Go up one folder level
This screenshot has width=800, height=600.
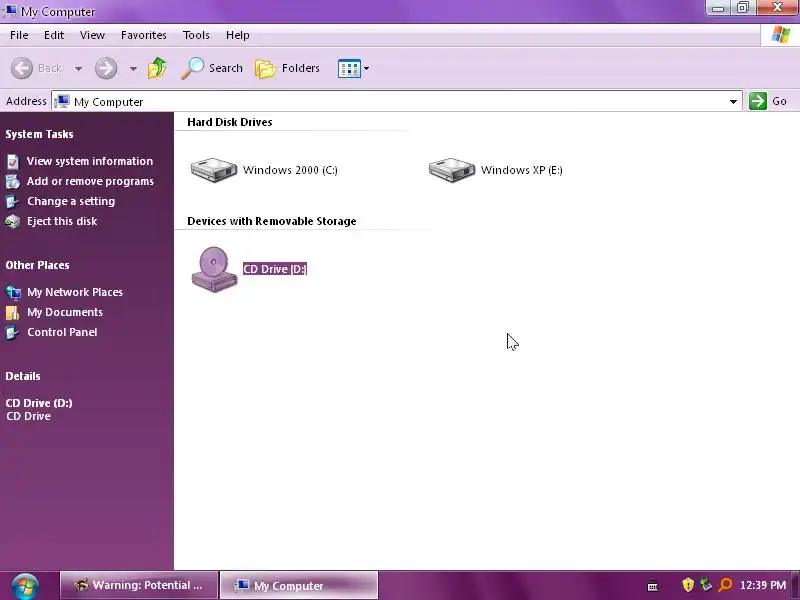(157, 68)
